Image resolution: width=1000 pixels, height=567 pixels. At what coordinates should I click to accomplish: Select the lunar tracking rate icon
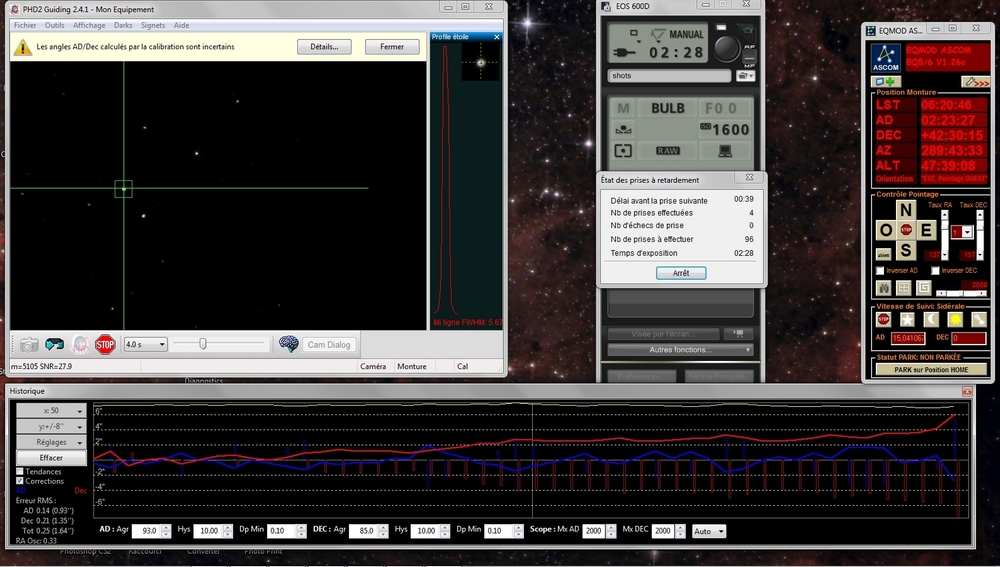(x=931, y=319)
